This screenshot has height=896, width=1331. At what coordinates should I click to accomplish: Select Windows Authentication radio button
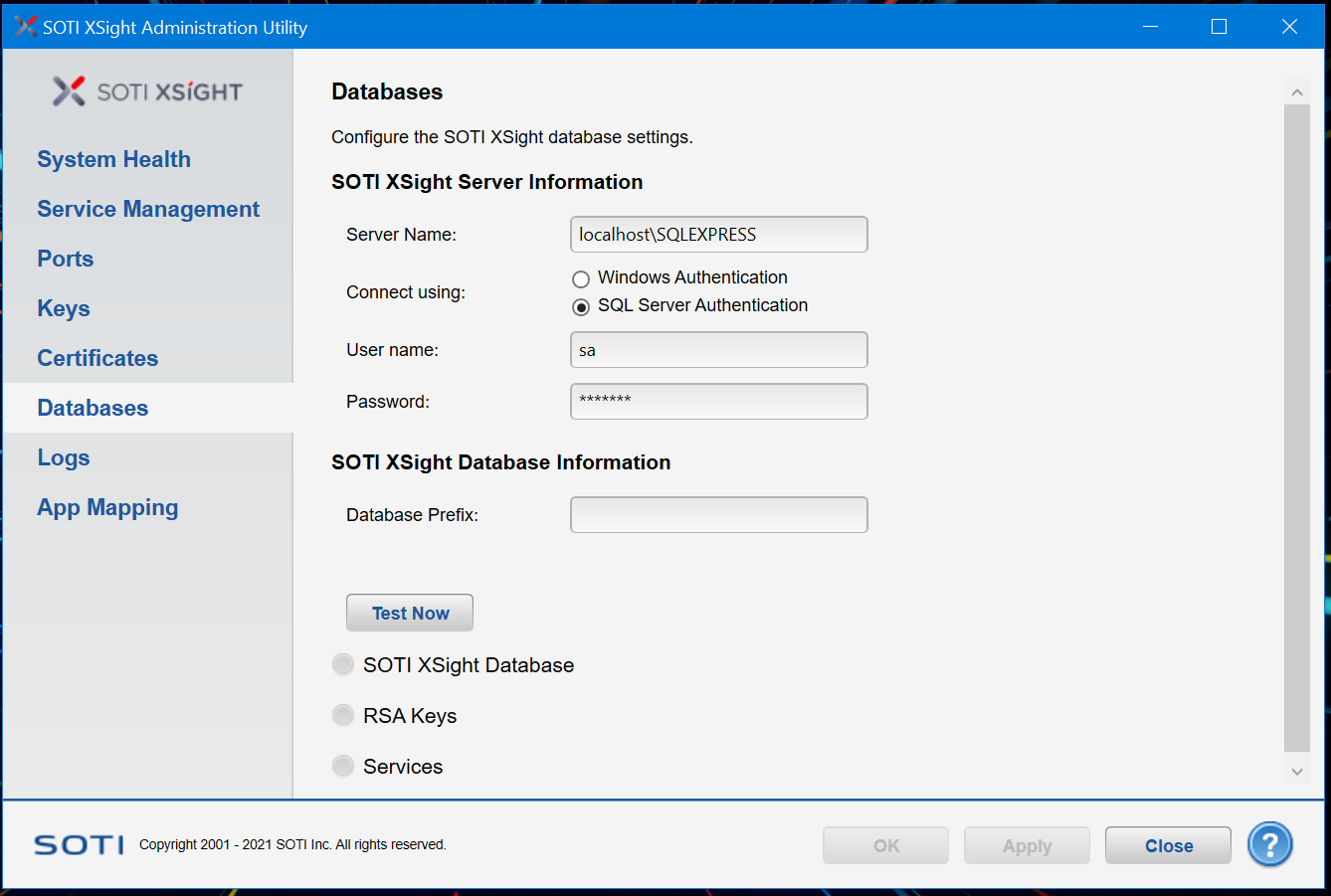581,279
